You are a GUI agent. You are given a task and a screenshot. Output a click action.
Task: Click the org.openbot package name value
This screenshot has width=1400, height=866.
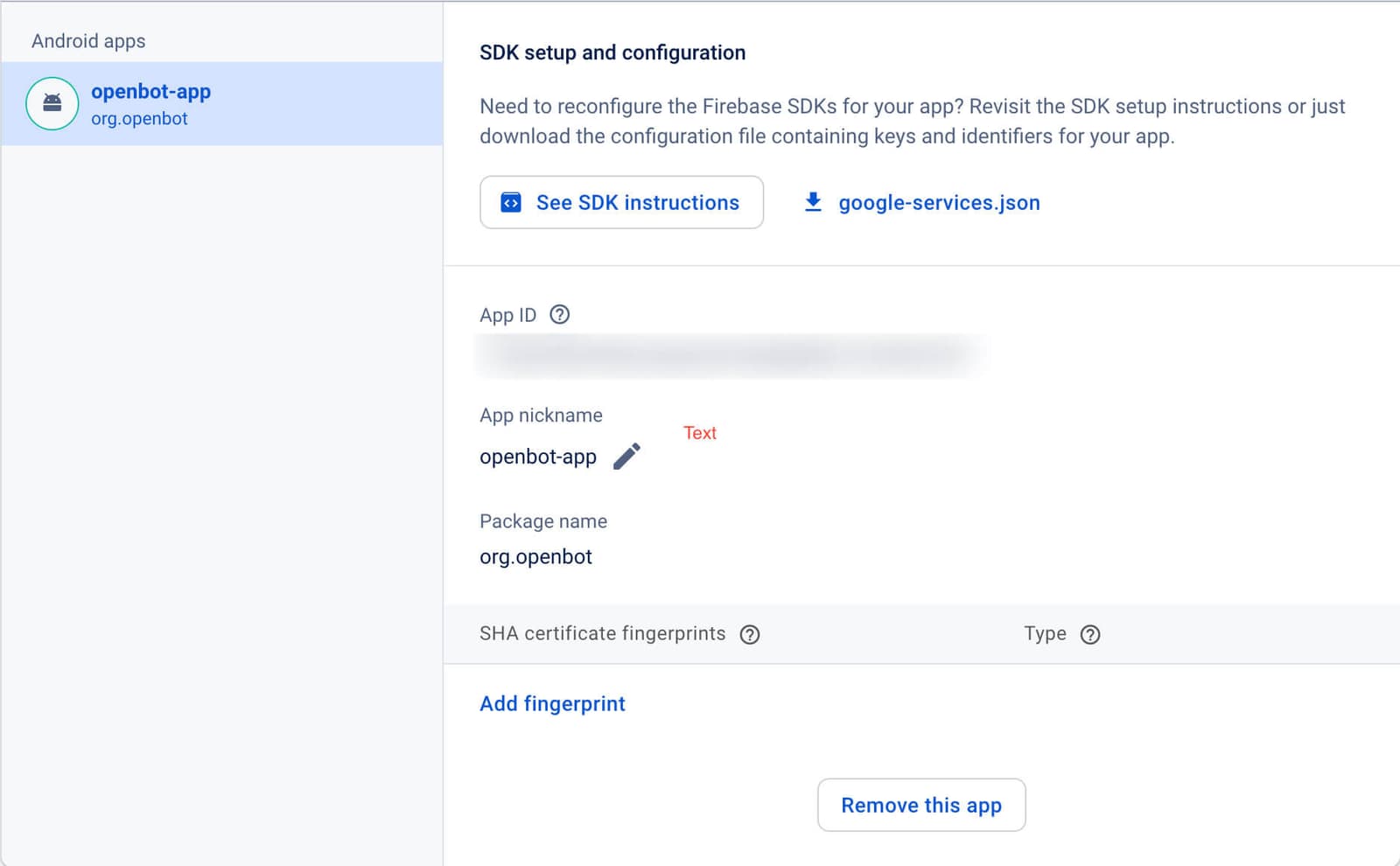[535, 556]
